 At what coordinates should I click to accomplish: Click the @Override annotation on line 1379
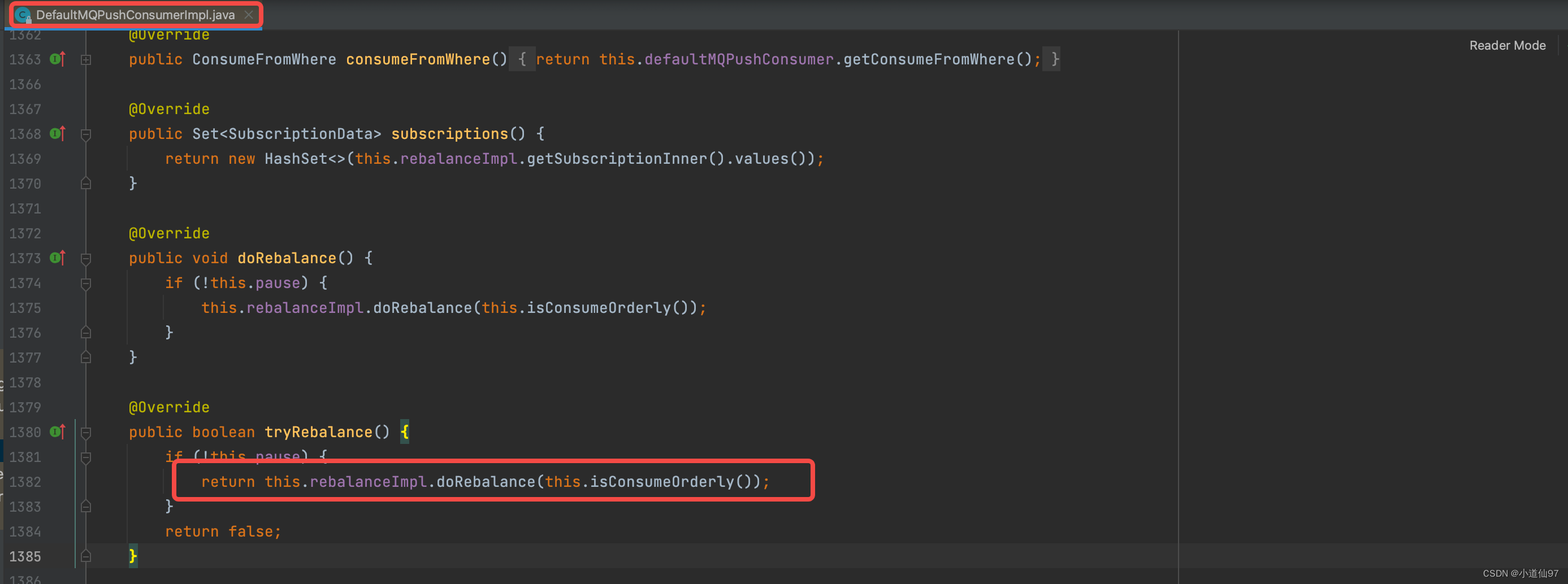tap(168, 407)
